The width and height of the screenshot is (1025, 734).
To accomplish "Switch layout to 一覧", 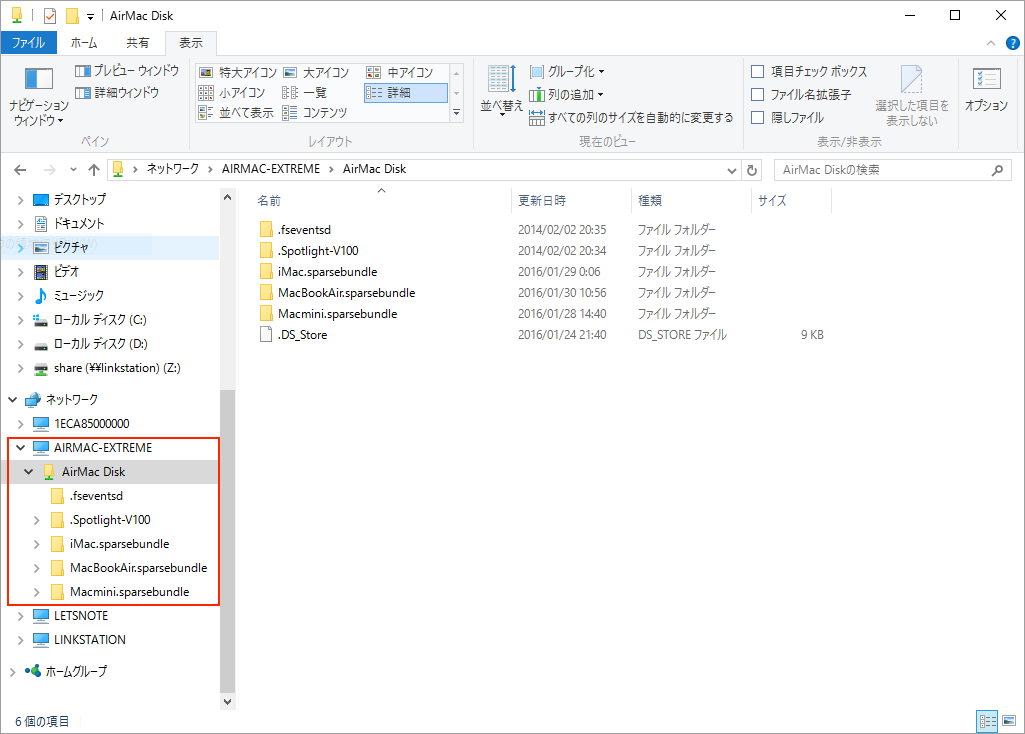I will pyautogui.click(x=305, y=93).
